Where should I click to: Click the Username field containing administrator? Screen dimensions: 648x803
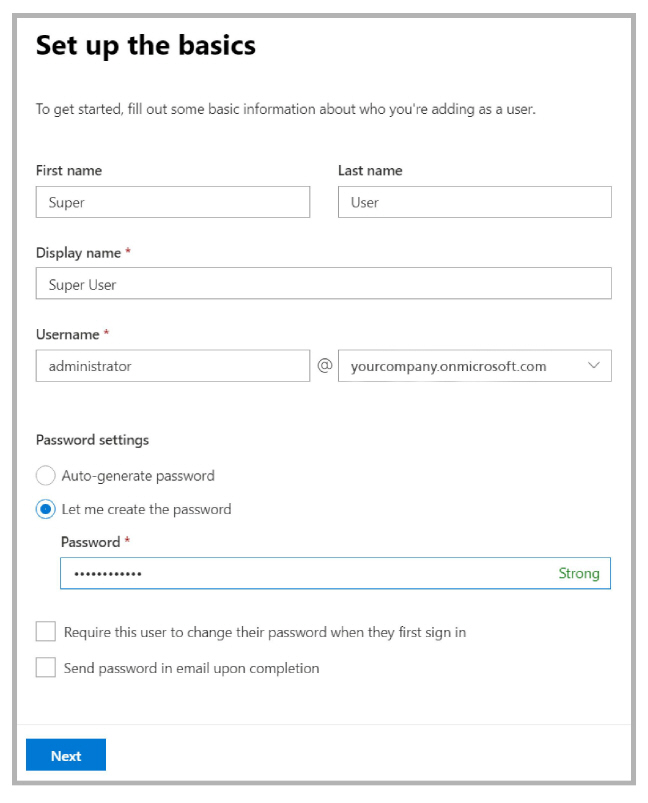tap(173, 366)
